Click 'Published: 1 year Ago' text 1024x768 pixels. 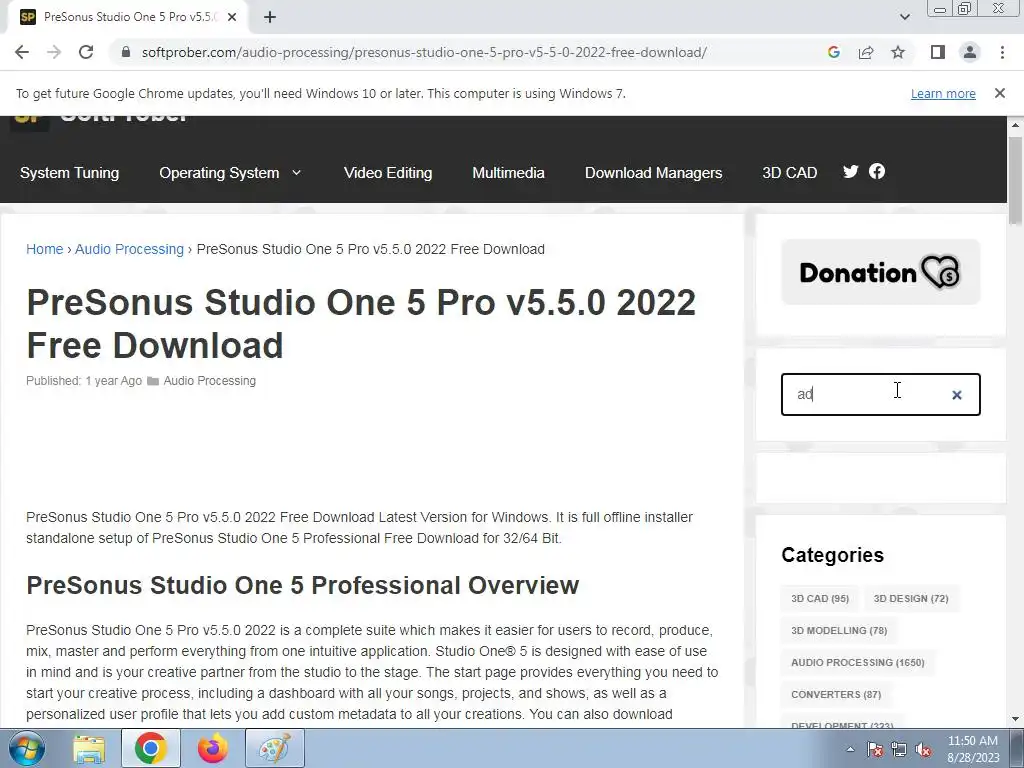[84, 381]
